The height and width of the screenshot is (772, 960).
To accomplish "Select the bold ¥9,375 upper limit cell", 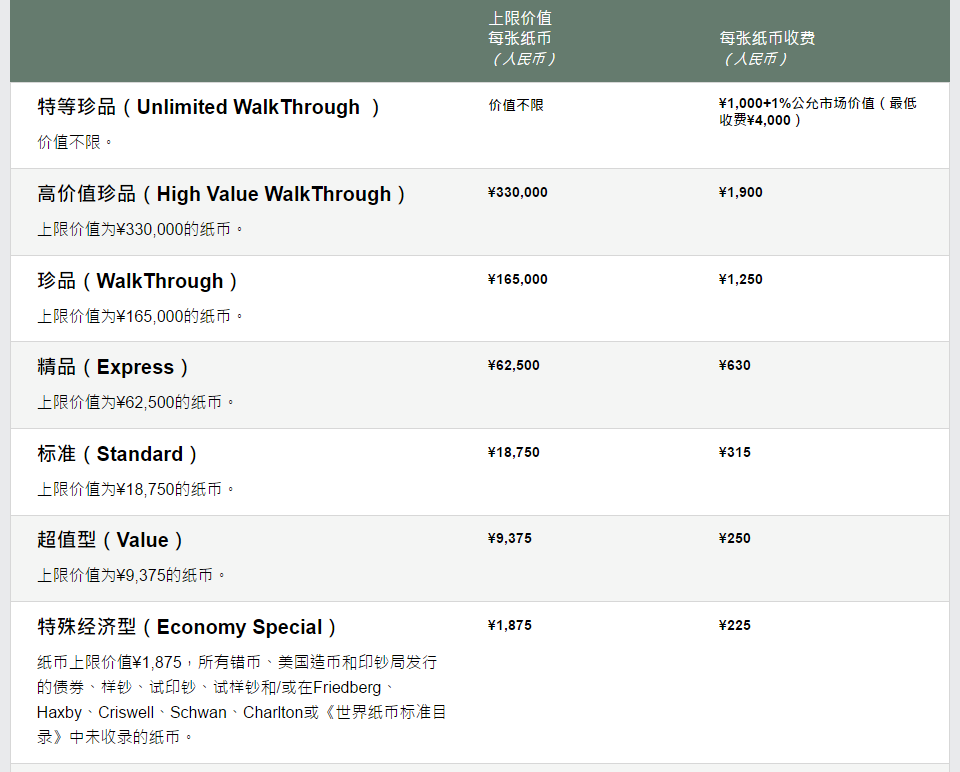I will click(510, 539).
